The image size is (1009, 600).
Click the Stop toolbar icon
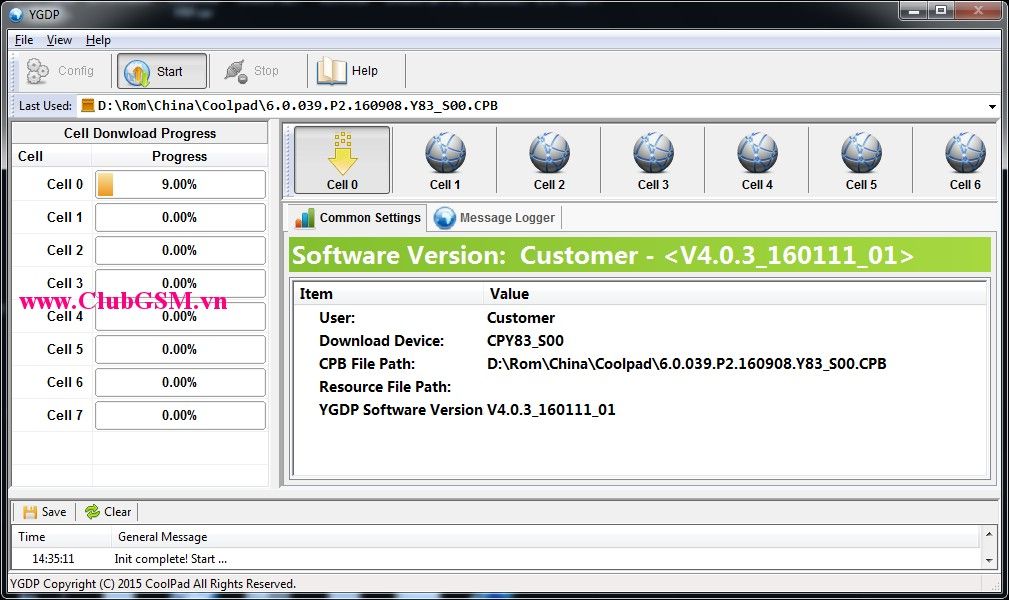pyautogui.click(x=235, y=71)
